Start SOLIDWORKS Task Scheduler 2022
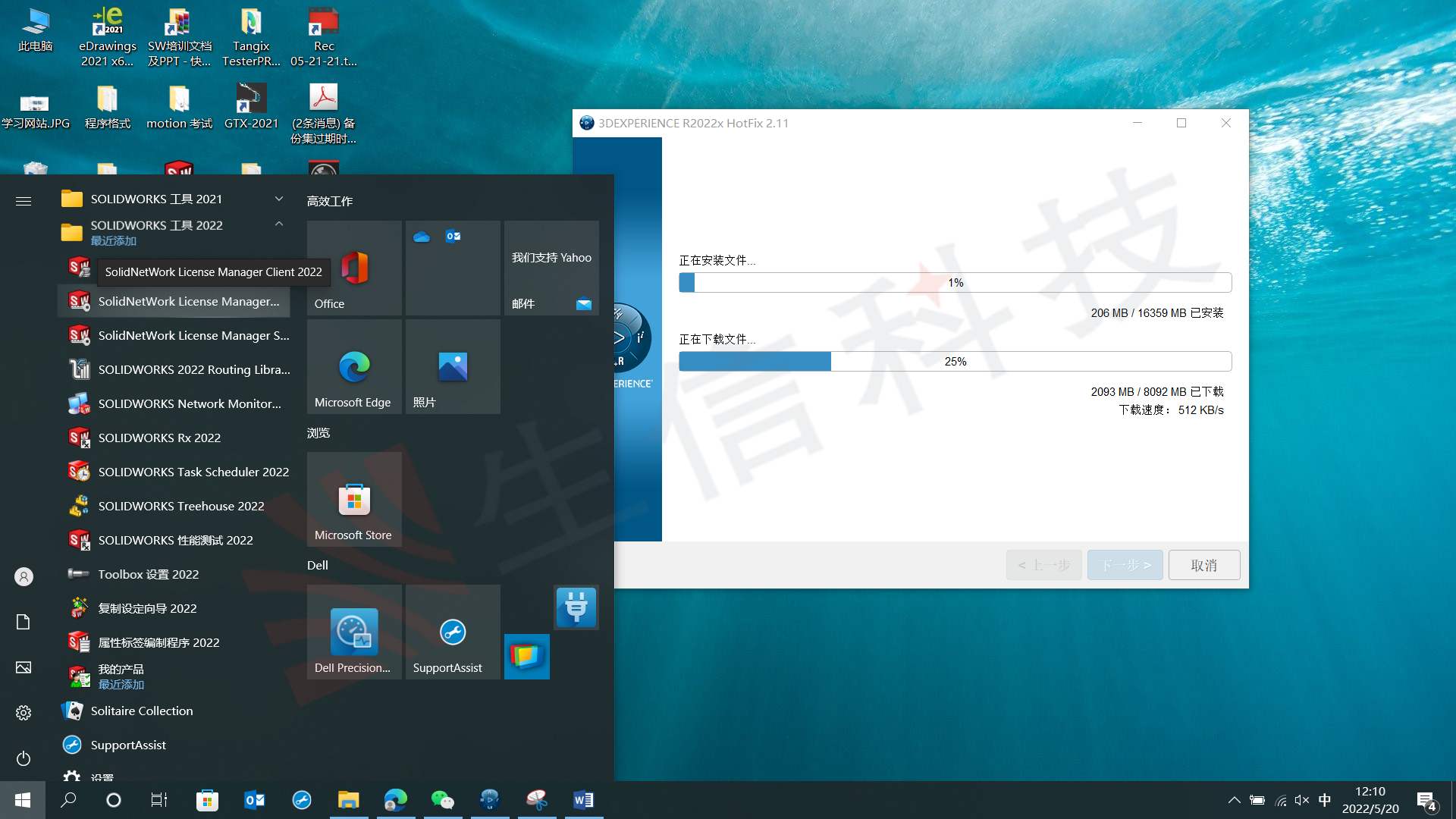Image resolution: width=1456 pixels, height=819 pixels. [174, 472]
